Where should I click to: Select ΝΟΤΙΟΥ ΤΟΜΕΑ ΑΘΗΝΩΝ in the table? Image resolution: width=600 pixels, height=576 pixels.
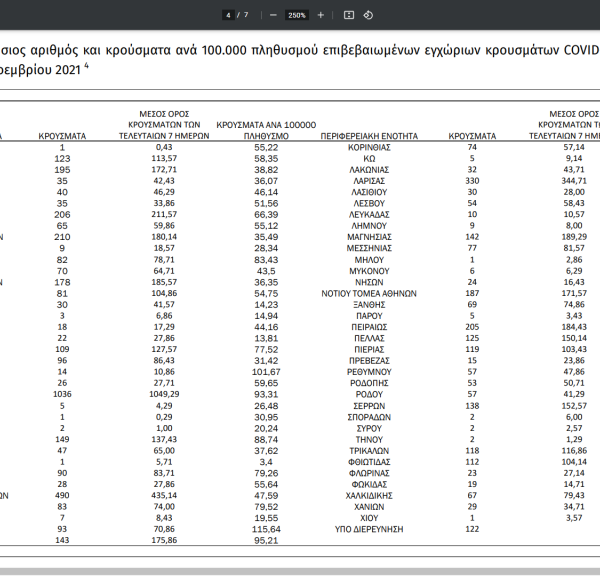click(369, 294)
